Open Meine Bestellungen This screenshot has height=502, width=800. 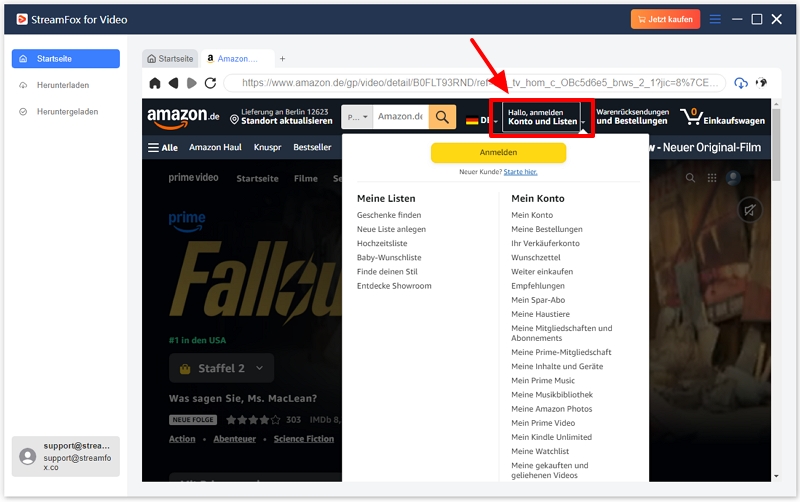coord(547,230)
